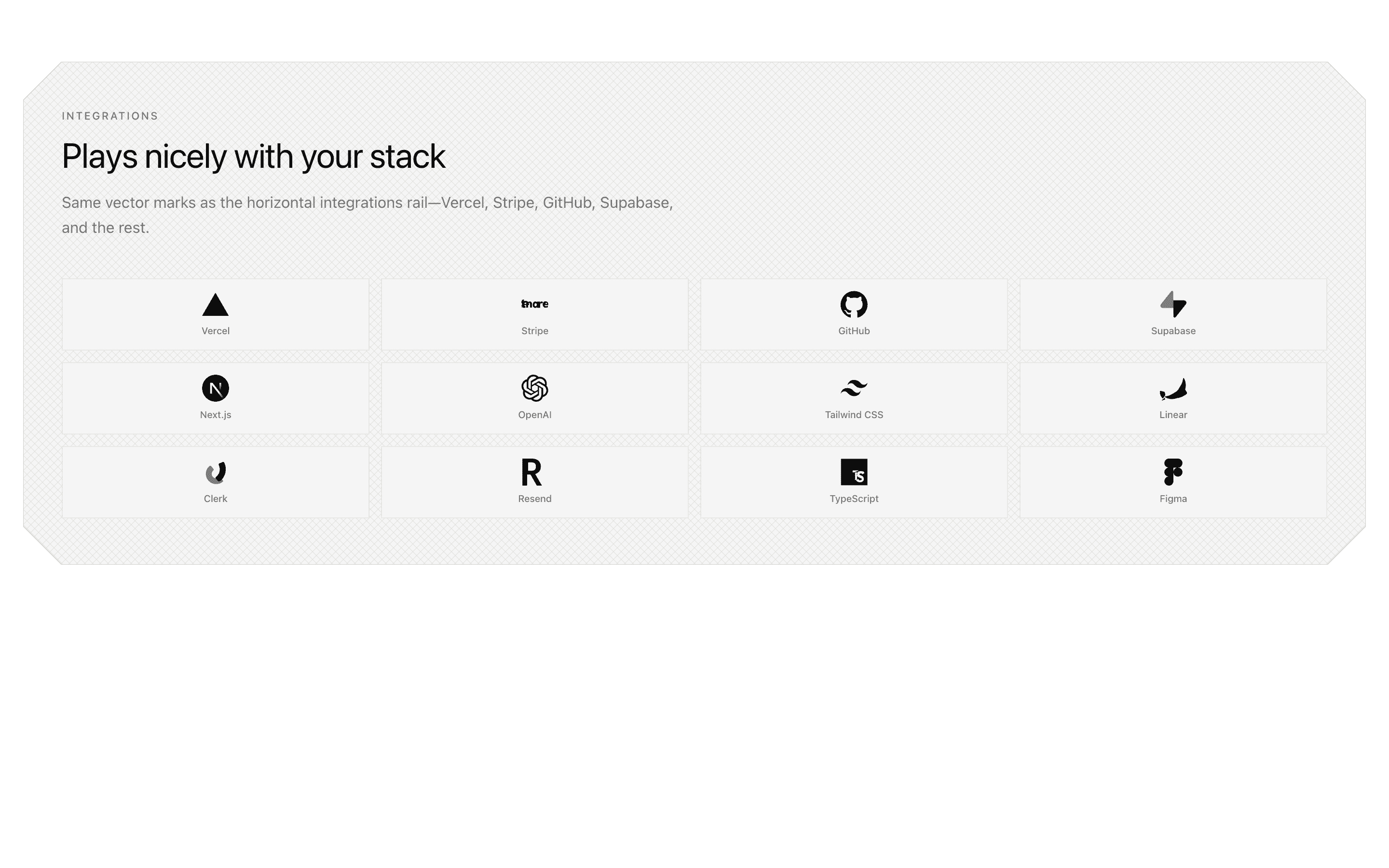Image resolution: width=1389 pixels, height=868 pixels.
Task: Select the Resend letter R logo
Action: [x=534, y=473]
